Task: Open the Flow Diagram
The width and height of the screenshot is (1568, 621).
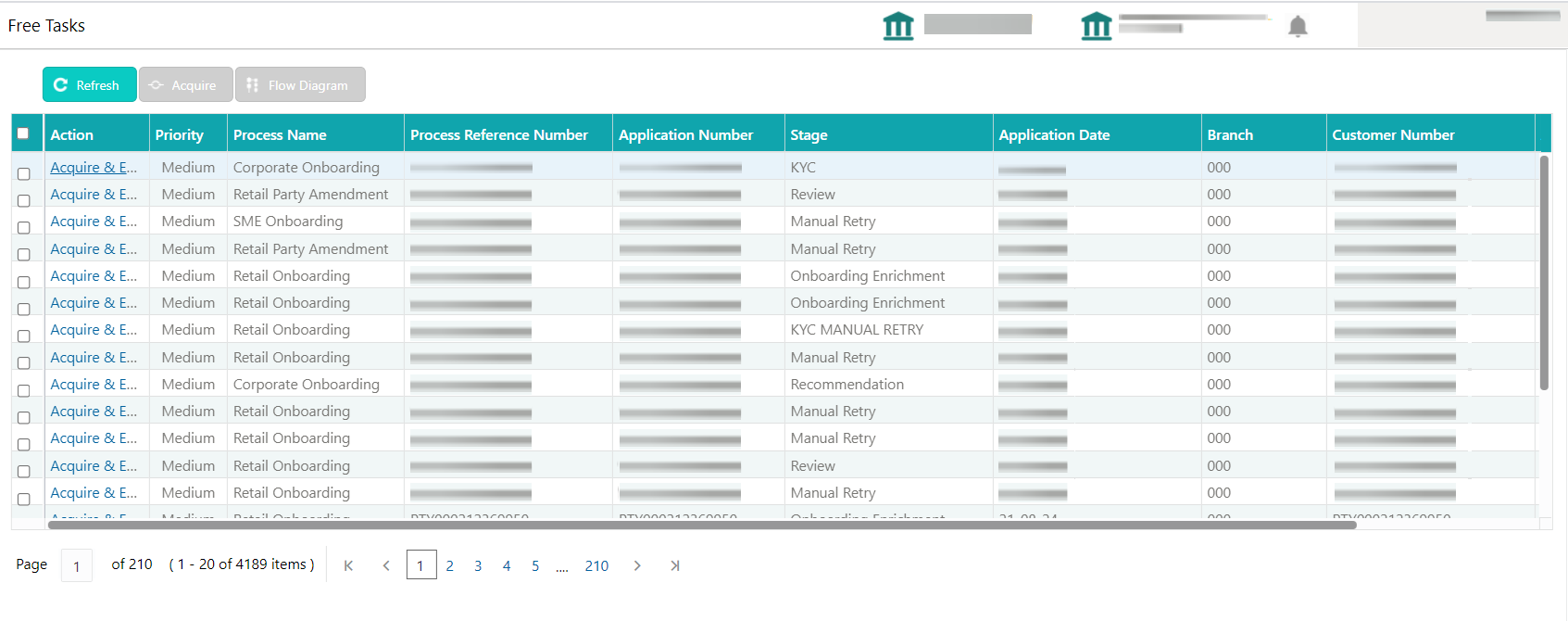Action: [x=300, y=84]
